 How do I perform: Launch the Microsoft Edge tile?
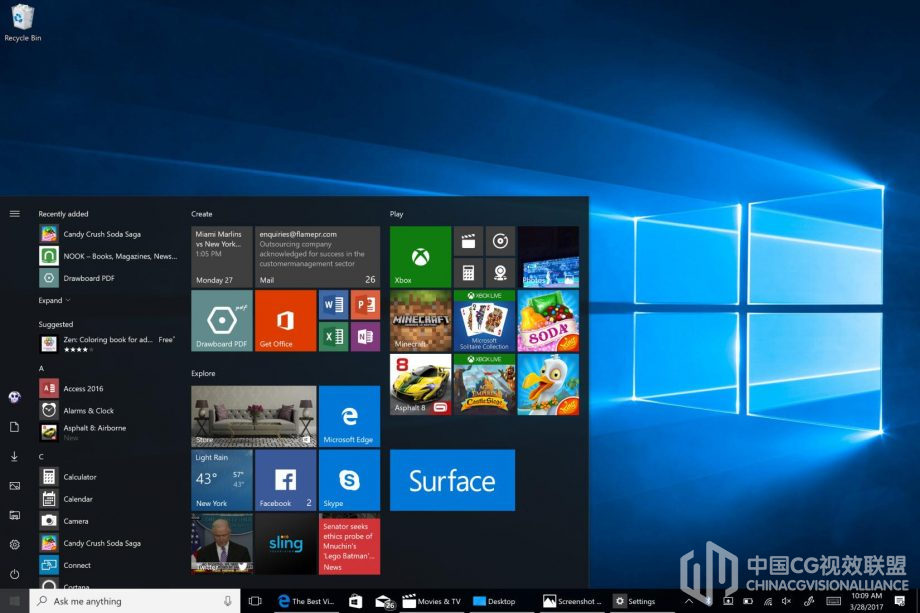[x=349, y=416]
